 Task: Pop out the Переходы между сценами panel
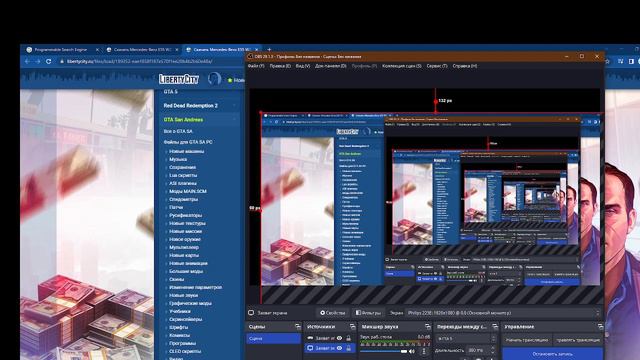tap(495, 327)
